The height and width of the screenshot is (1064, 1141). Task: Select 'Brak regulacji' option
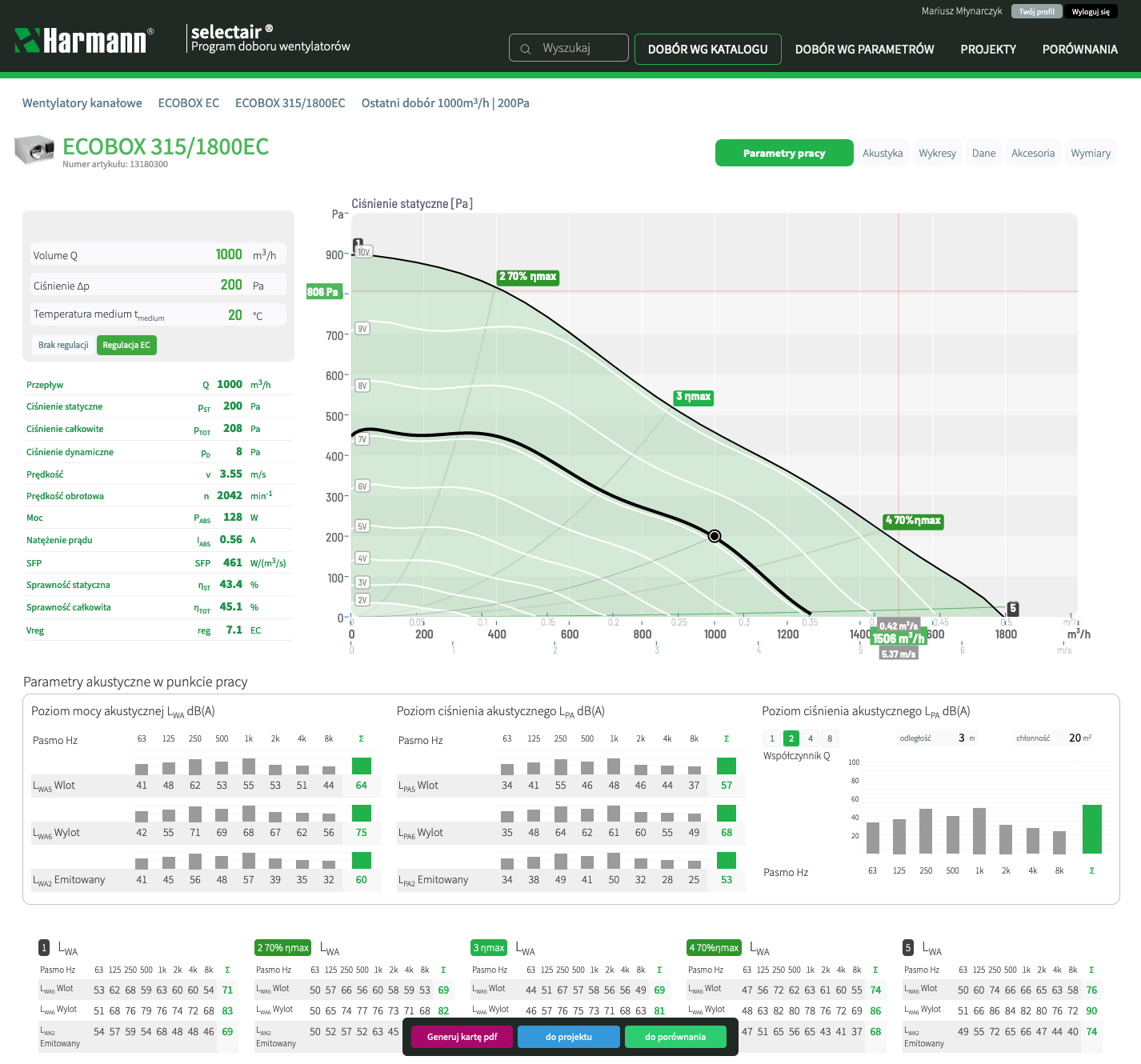pyautogui.click(x=63, y=346)
